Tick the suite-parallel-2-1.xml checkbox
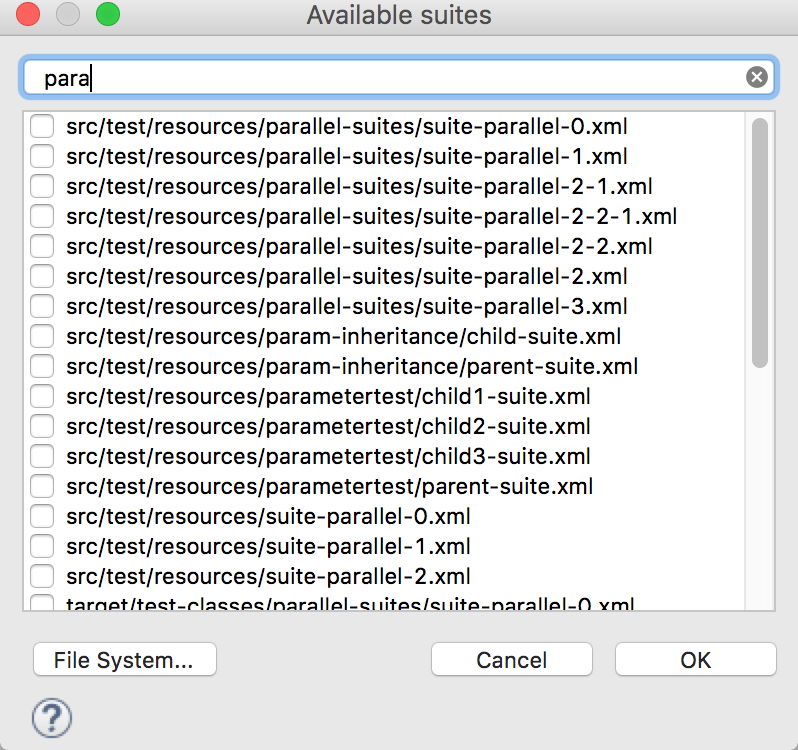 (42, 187)
